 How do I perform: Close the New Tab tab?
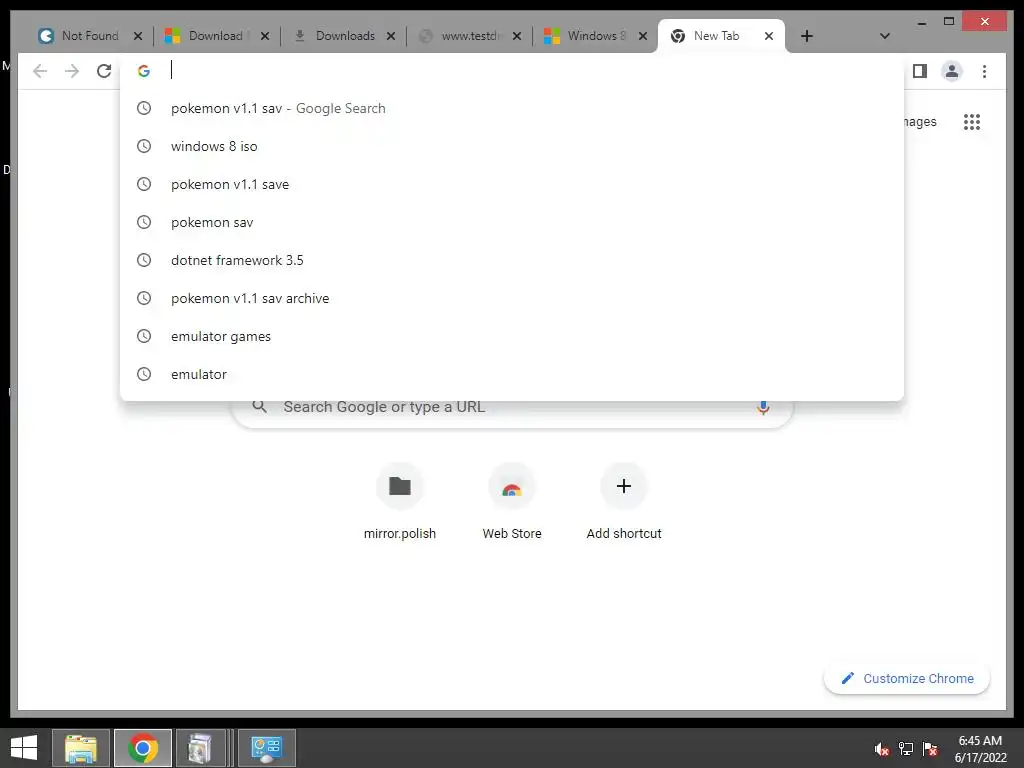[x=769, y=36]
